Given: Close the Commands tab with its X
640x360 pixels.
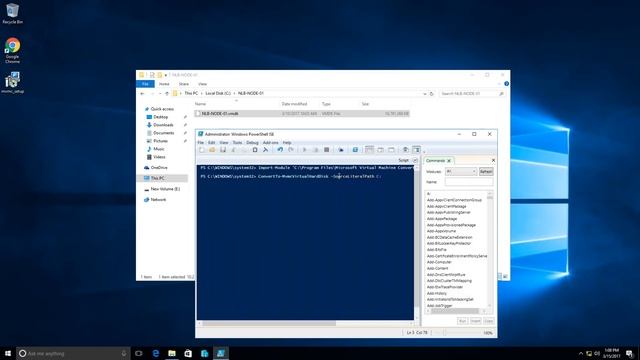Looking at the screenshot, I should [449, 161].
